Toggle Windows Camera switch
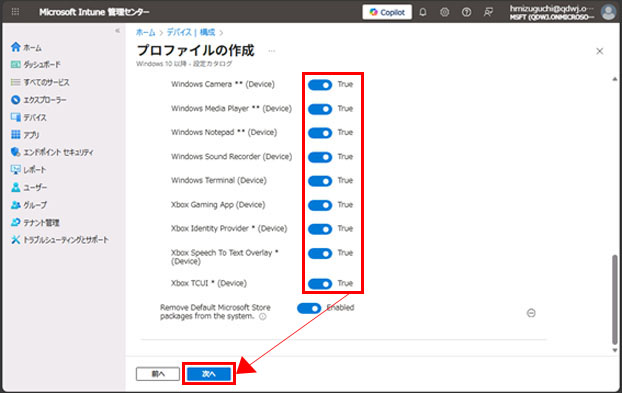The height and width of the screenshot is (393, 622). [x=320, y=85]
